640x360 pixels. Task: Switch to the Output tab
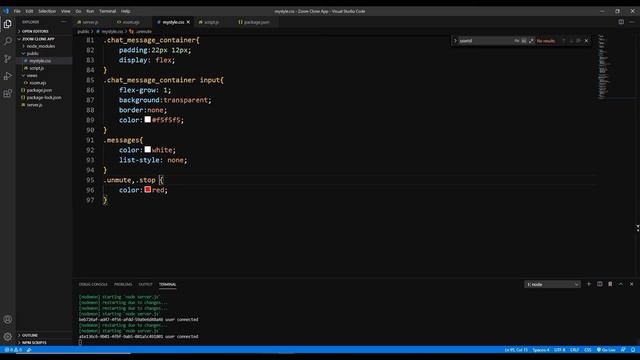coord(145,284)
